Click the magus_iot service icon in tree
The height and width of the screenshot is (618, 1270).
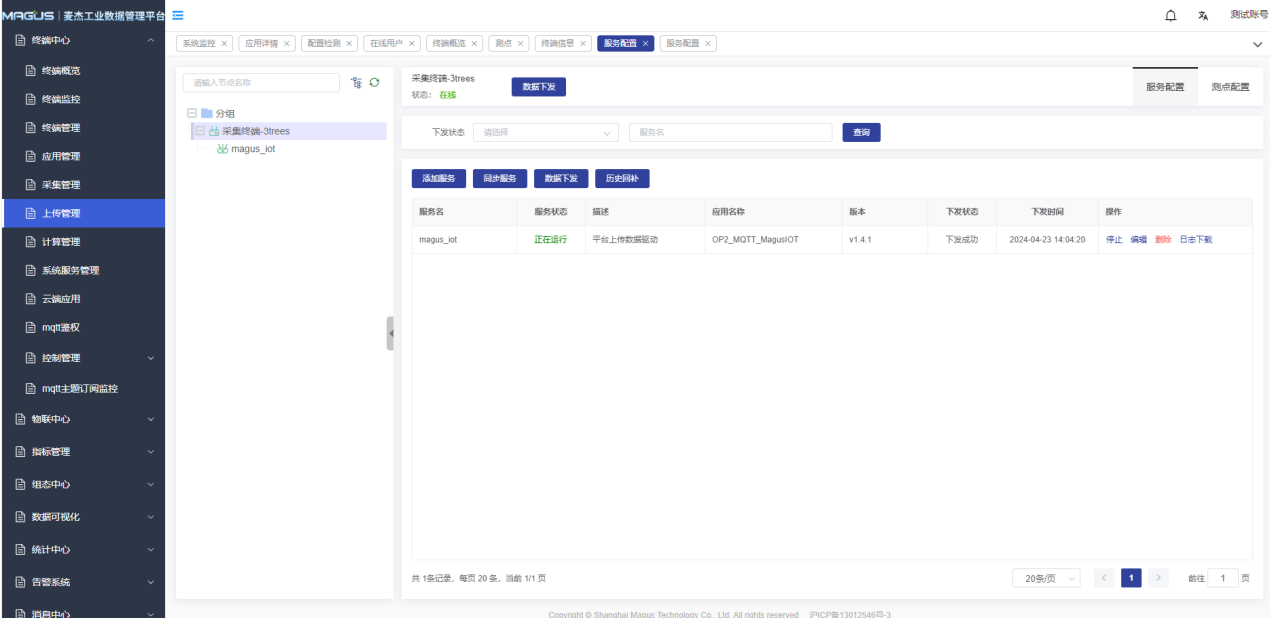[x=222, y=149]
